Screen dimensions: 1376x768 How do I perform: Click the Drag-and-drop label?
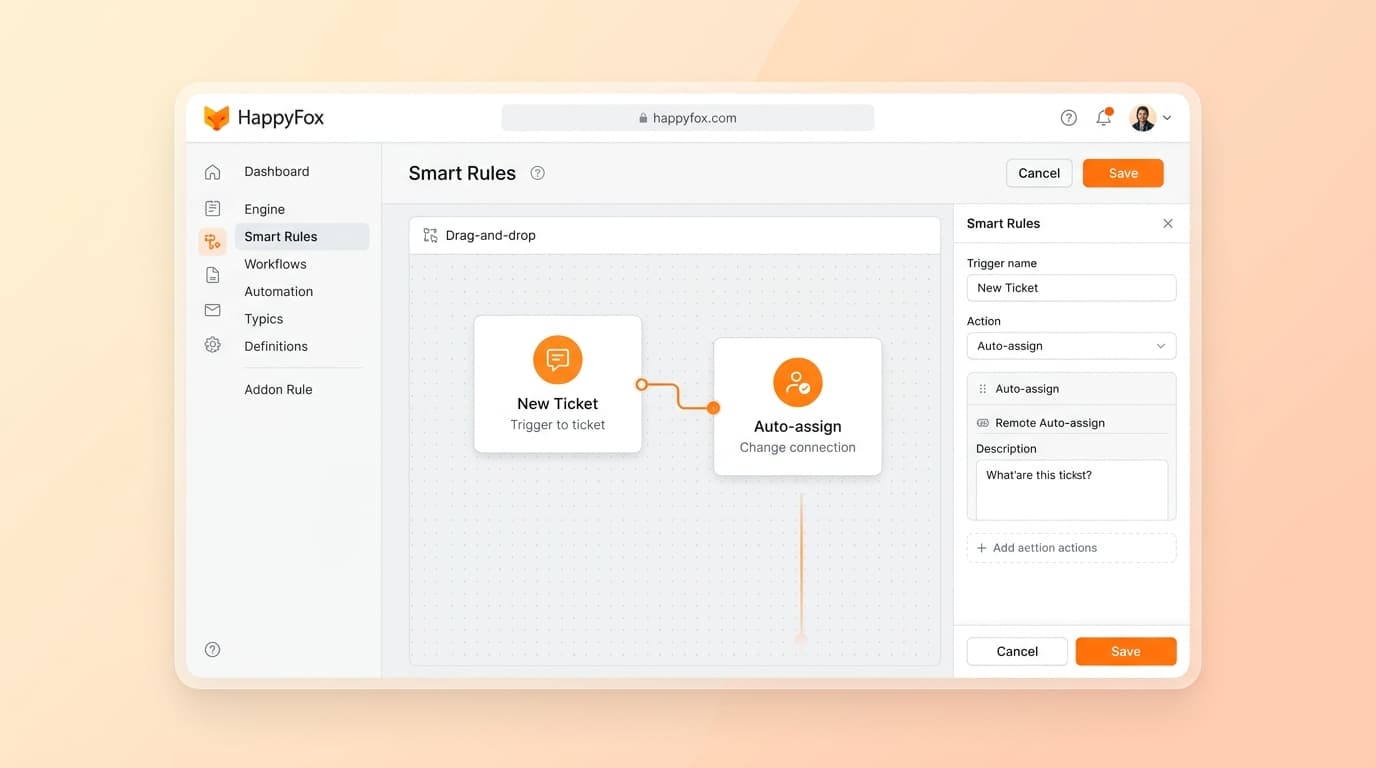coord(491,235)
